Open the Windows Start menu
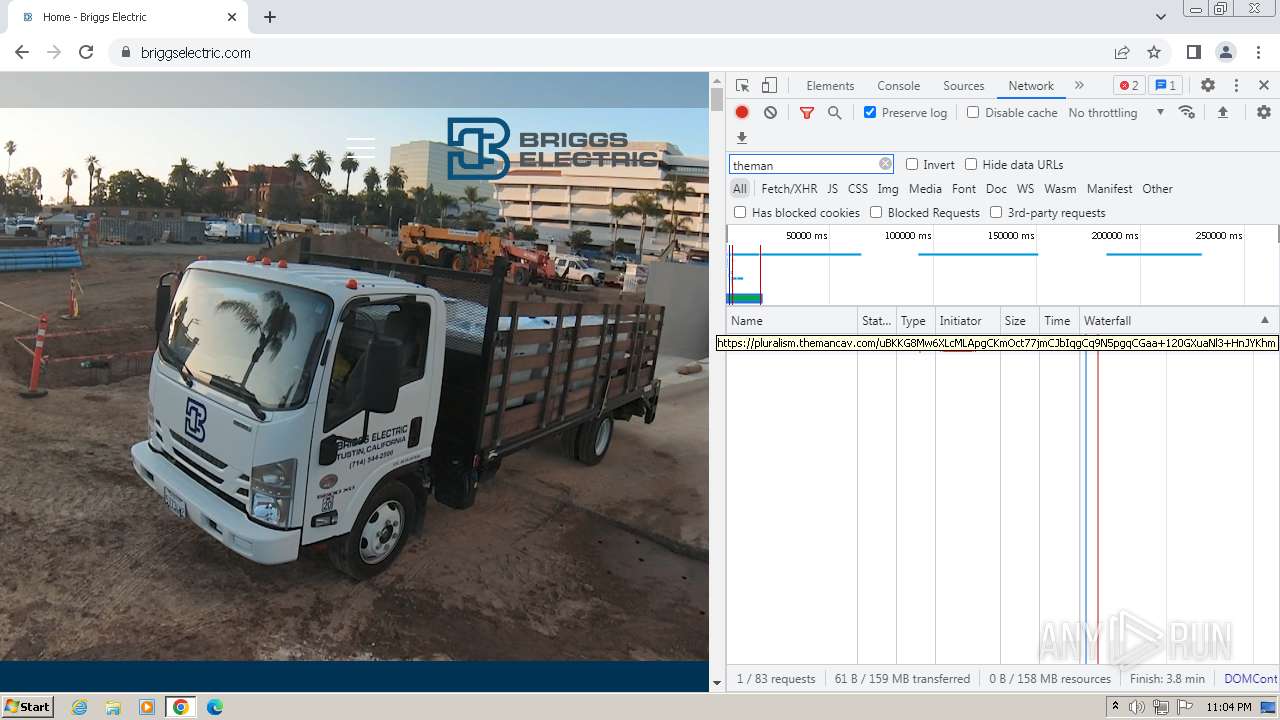Viewport: 1280px width, 720px height. pyautogui.click(x=27, y=707)
